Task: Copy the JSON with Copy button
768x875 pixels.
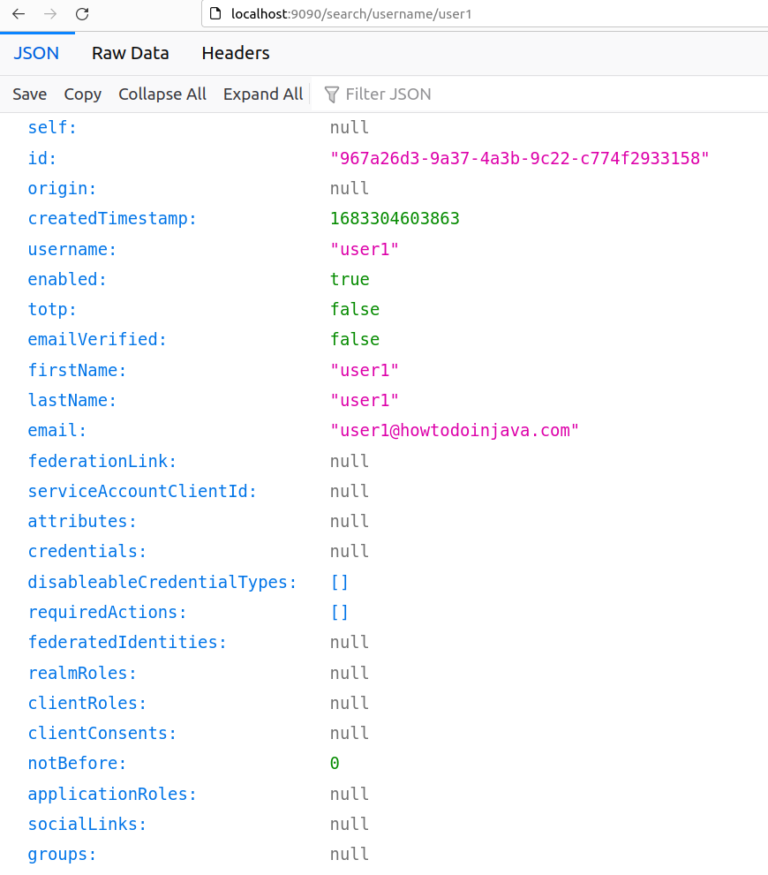Action: tap(82, 94)
